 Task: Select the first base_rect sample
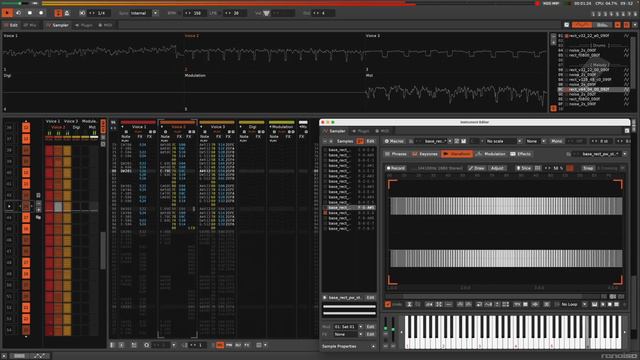349,150
